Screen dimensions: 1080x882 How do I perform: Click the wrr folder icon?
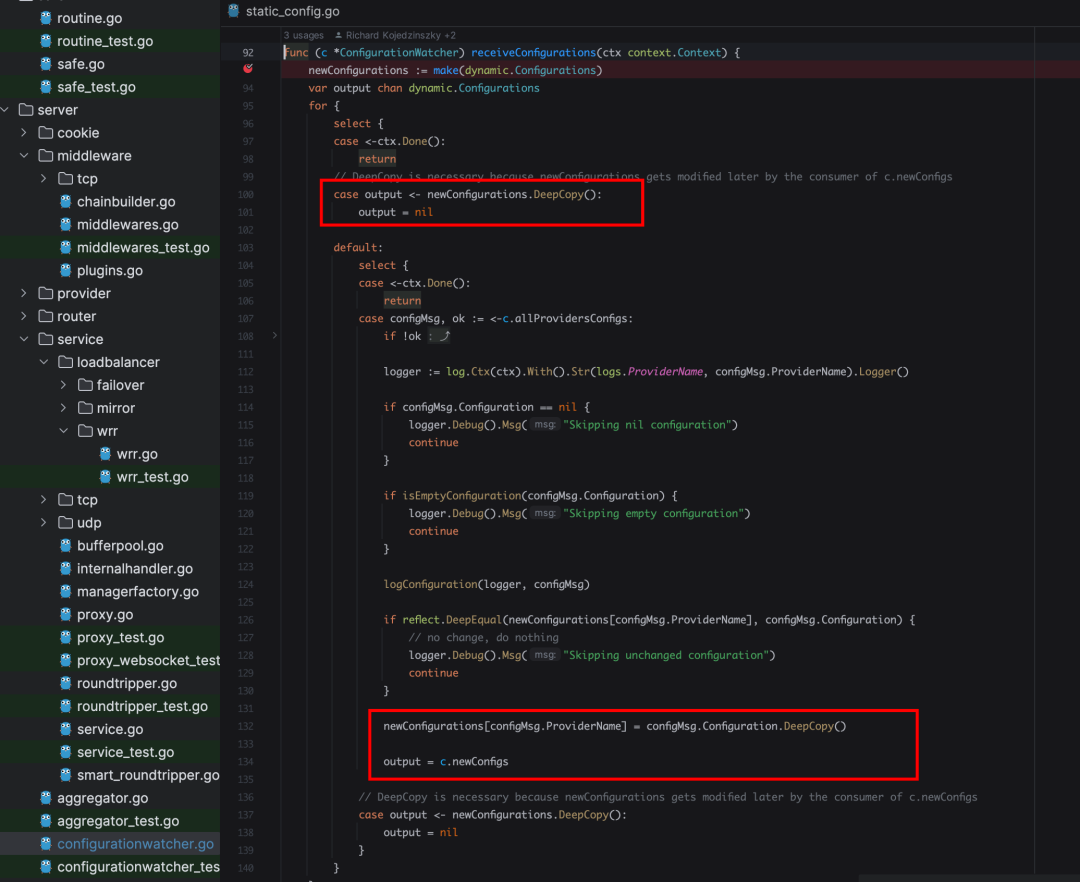click(85, 431)
